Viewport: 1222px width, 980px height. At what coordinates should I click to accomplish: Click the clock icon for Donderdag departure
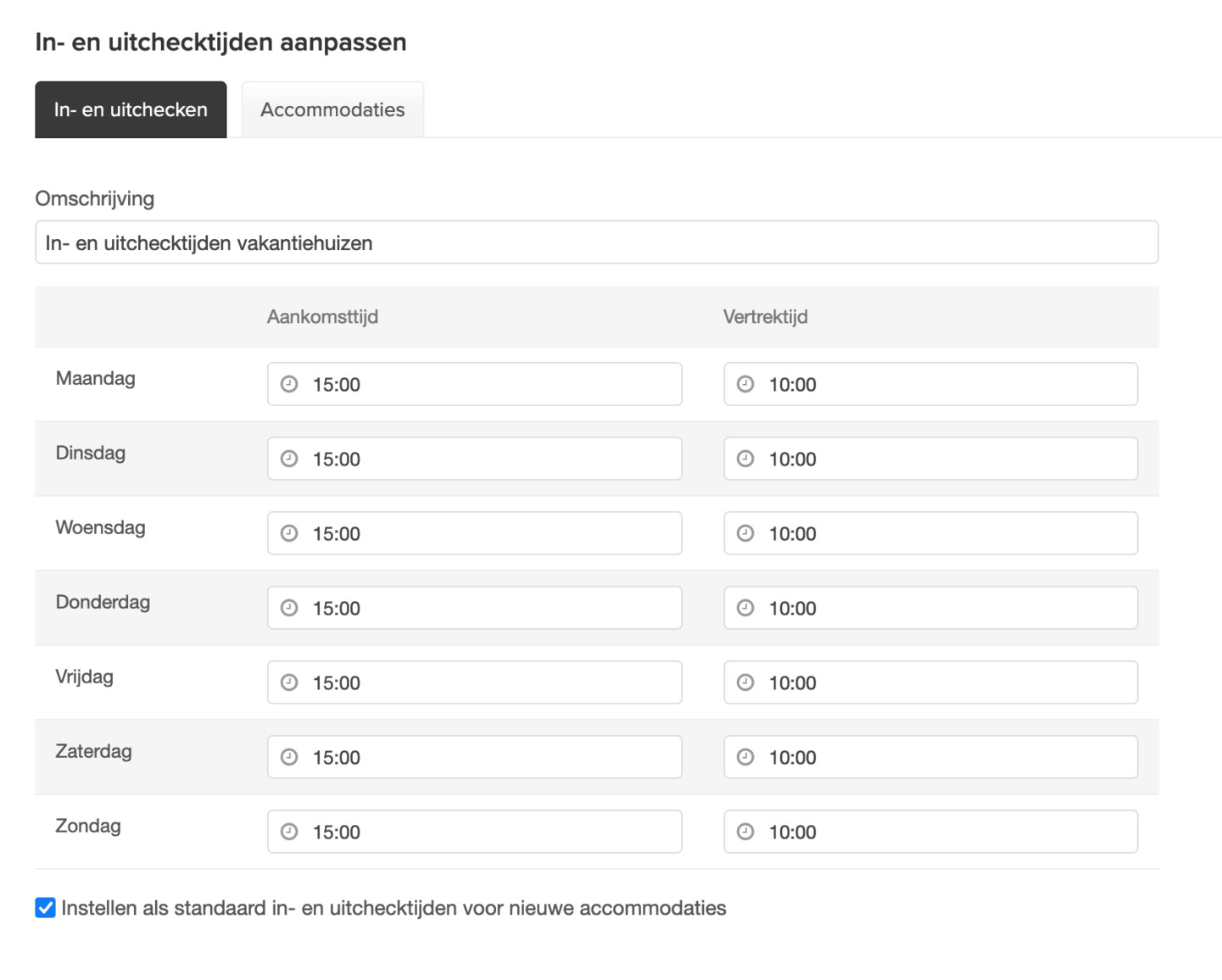point(745,608)
